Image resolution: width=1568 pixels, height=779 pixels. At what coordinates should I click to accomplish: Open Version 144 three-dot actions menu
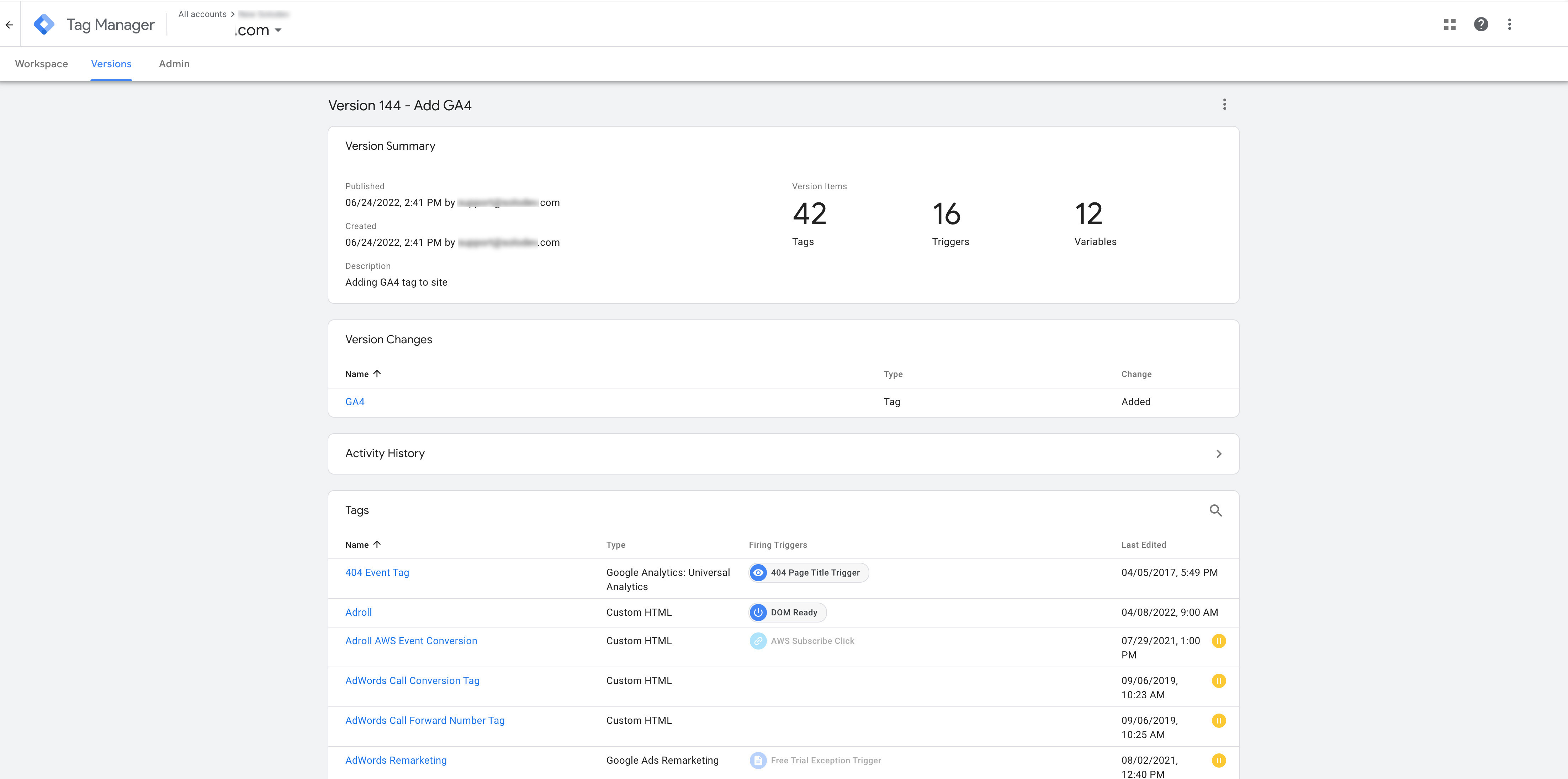pyautogui.click(x=1225, y=105)
